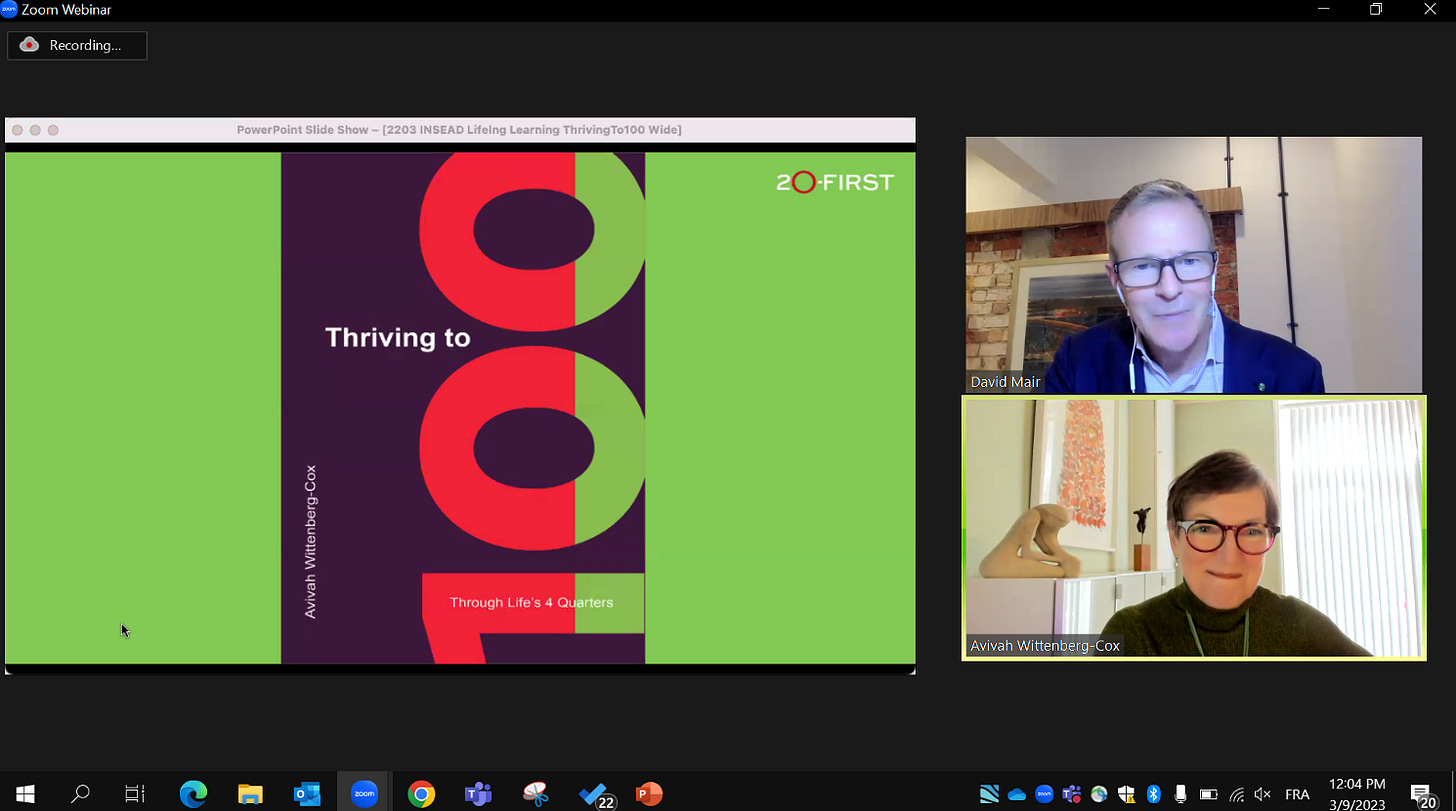1456x811 pixels.
Task: Click the Recording indicator badge
Action: click(77, 45)
